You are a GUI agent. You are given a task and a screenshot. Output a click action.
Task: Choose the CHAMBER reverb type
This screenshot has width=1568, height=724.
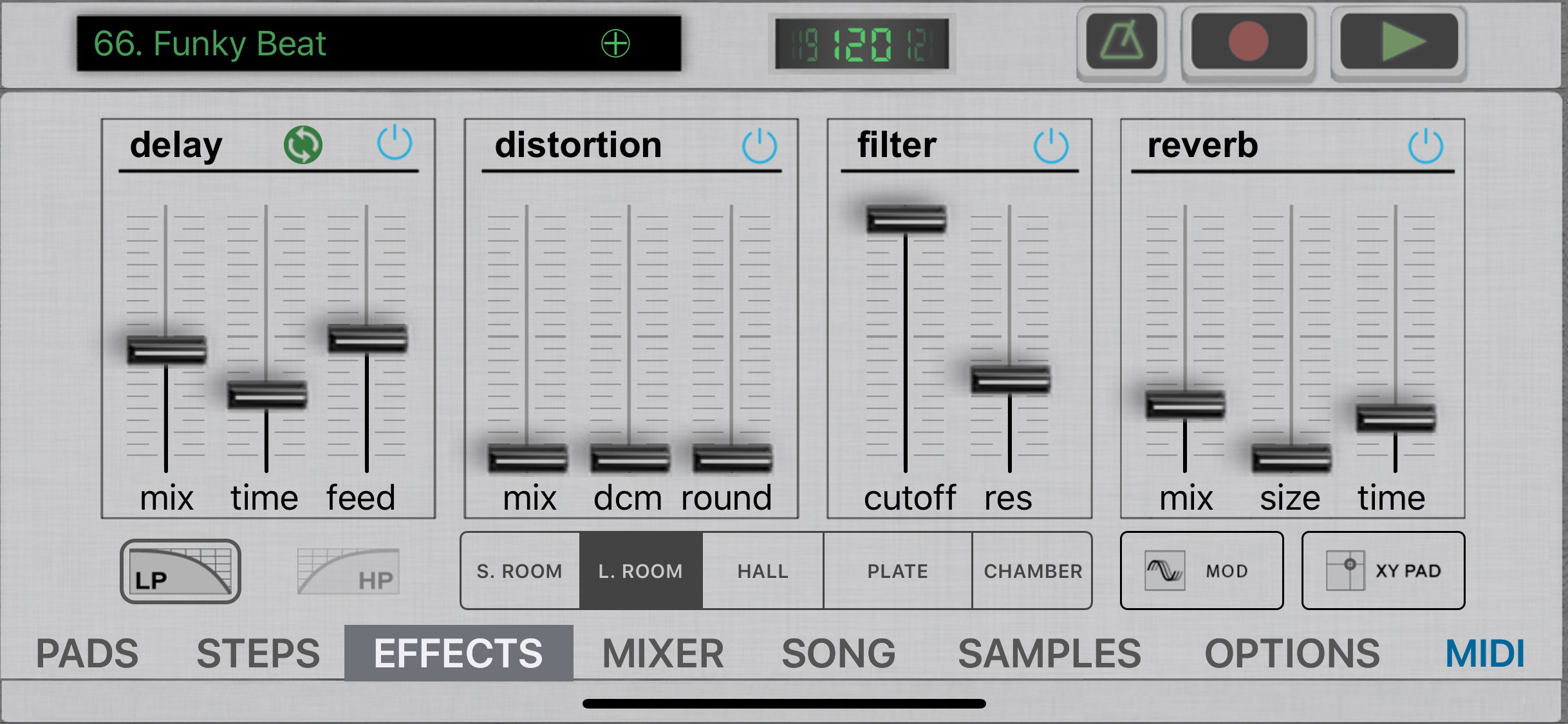click(1032, 571)
